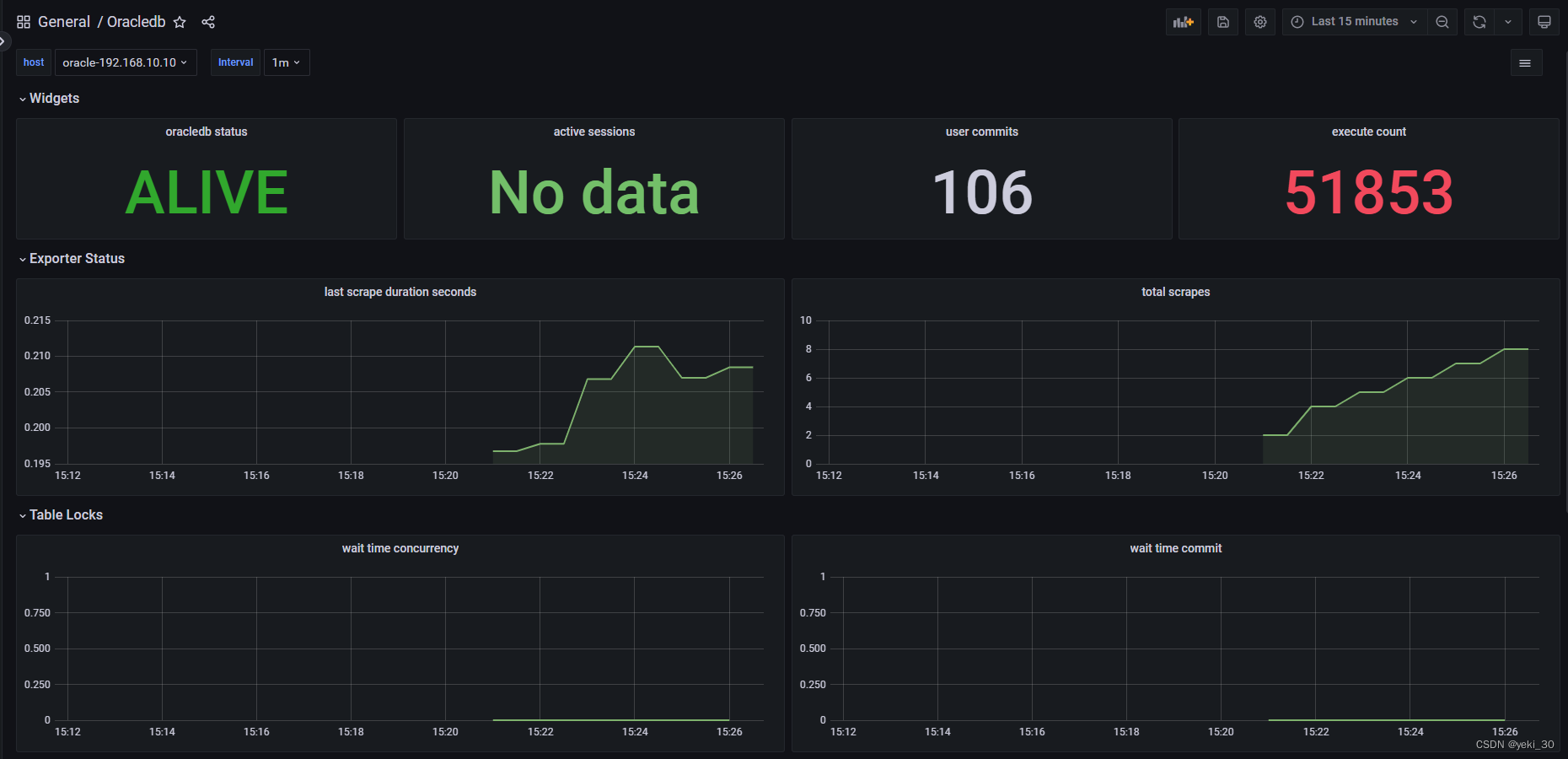Click the host variable label

[34, 62]
